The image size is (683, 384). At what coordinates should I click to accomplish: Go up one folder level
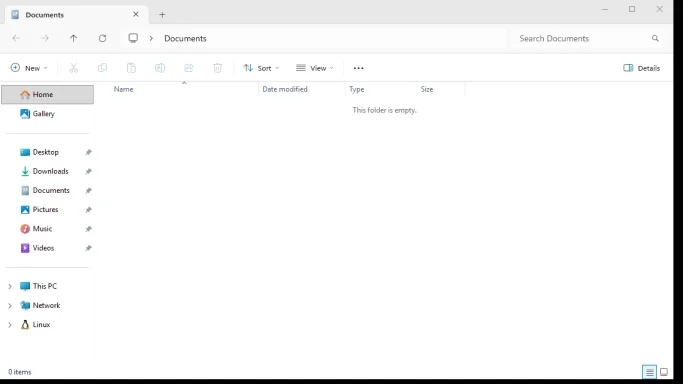(x=73, y=38)
